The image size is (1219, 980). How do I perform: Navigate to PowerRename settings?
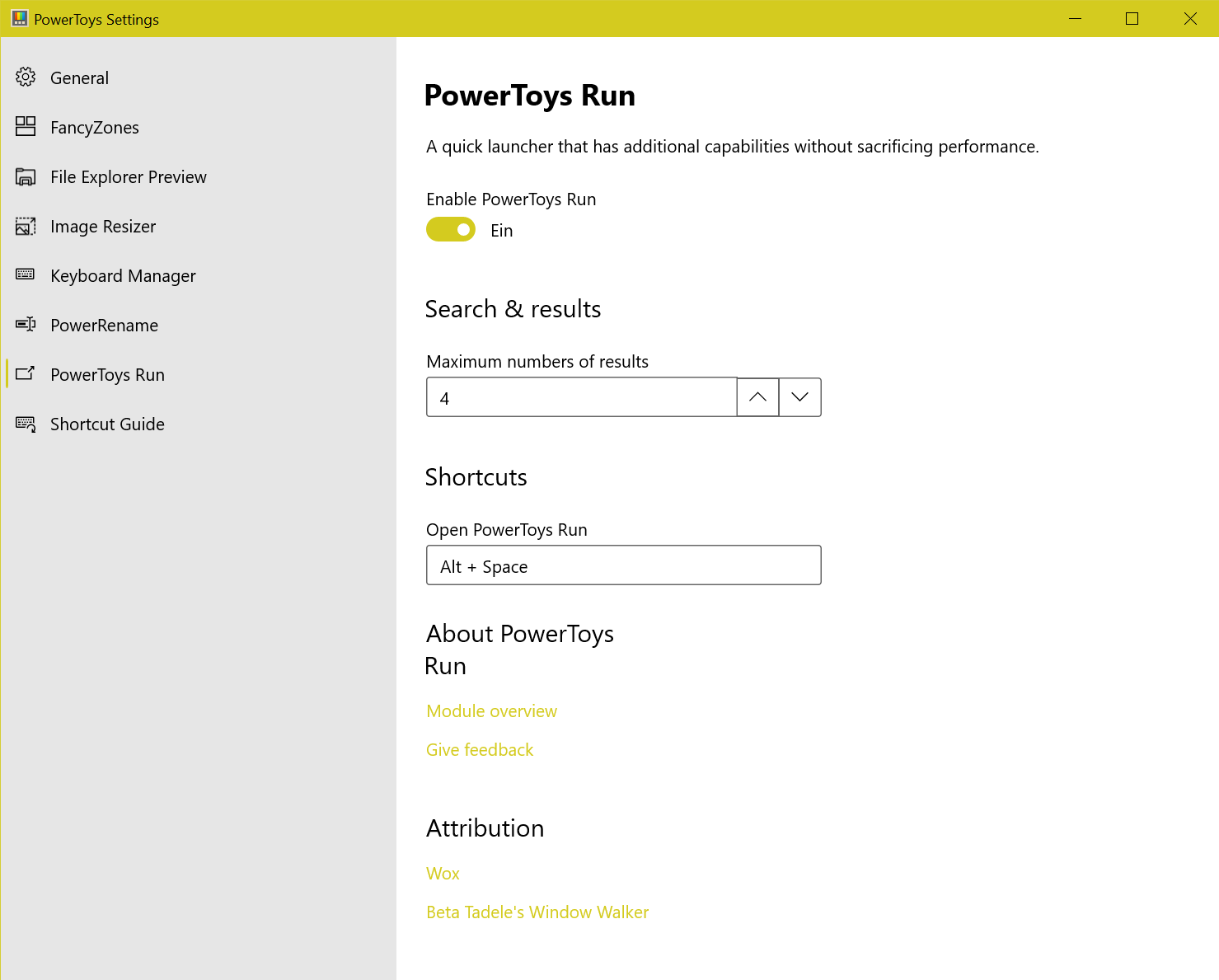point(199,325)
